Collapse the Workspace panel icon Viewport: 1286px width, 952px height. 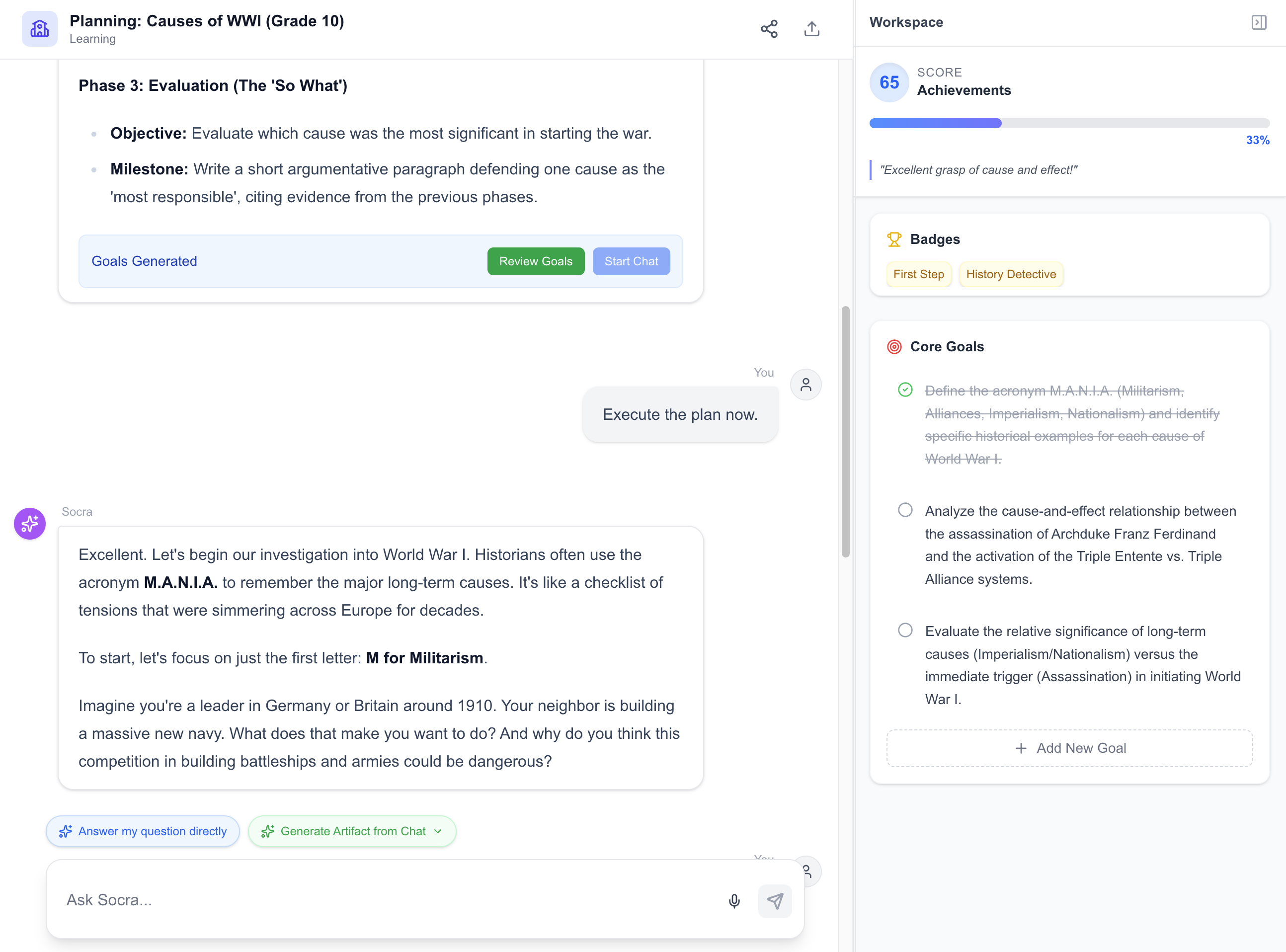pos(1258,22)
